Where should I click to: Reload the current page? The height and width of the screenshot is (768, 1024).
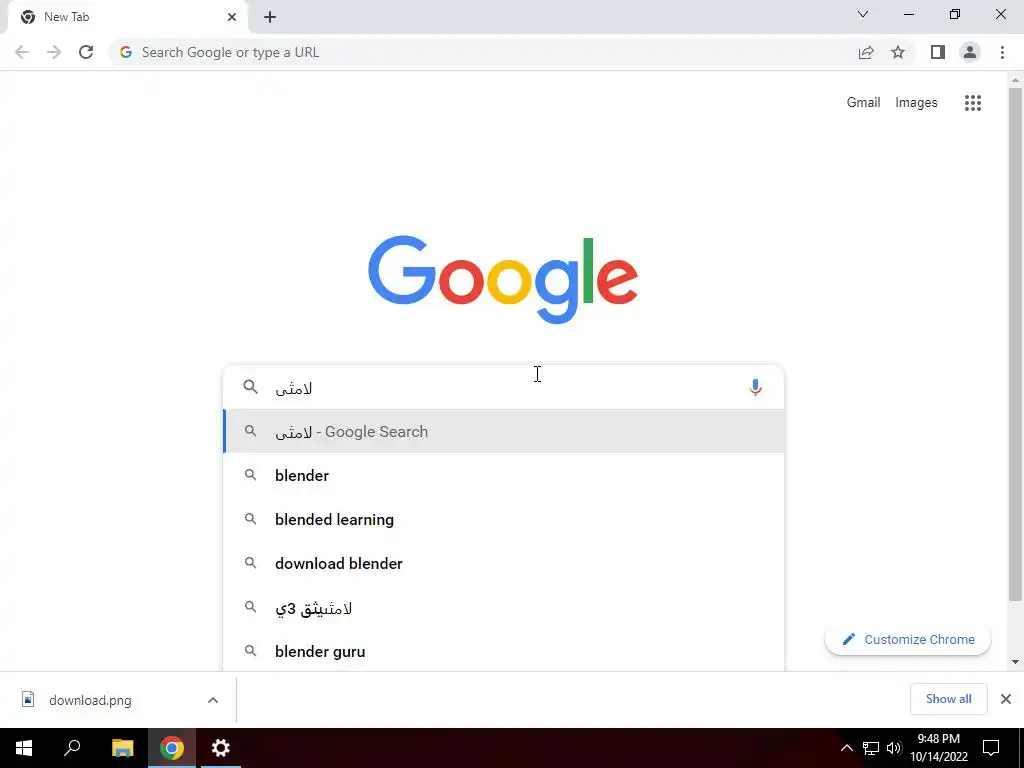tap(86, 52)
